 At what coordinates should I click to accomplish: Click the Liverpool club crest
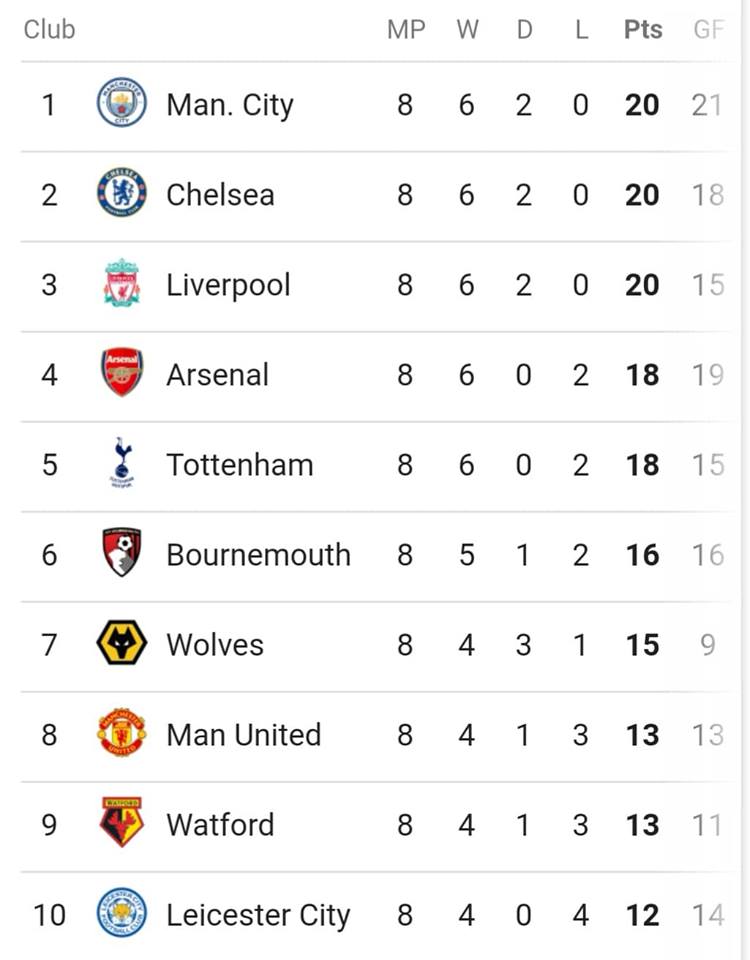pos(122,283)
